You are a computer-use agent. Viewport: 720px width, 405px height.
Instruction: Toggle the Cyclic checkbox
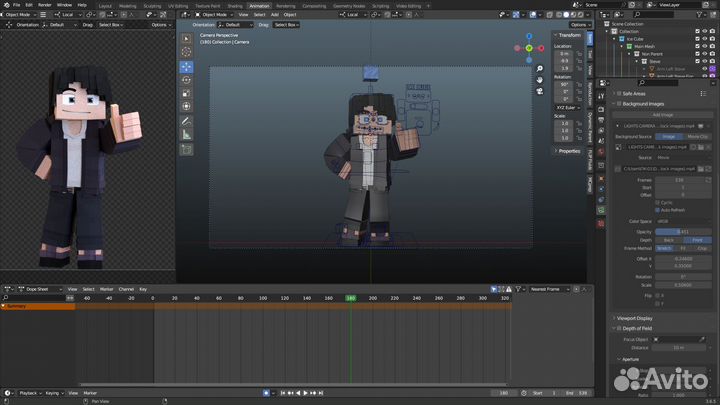658,202
